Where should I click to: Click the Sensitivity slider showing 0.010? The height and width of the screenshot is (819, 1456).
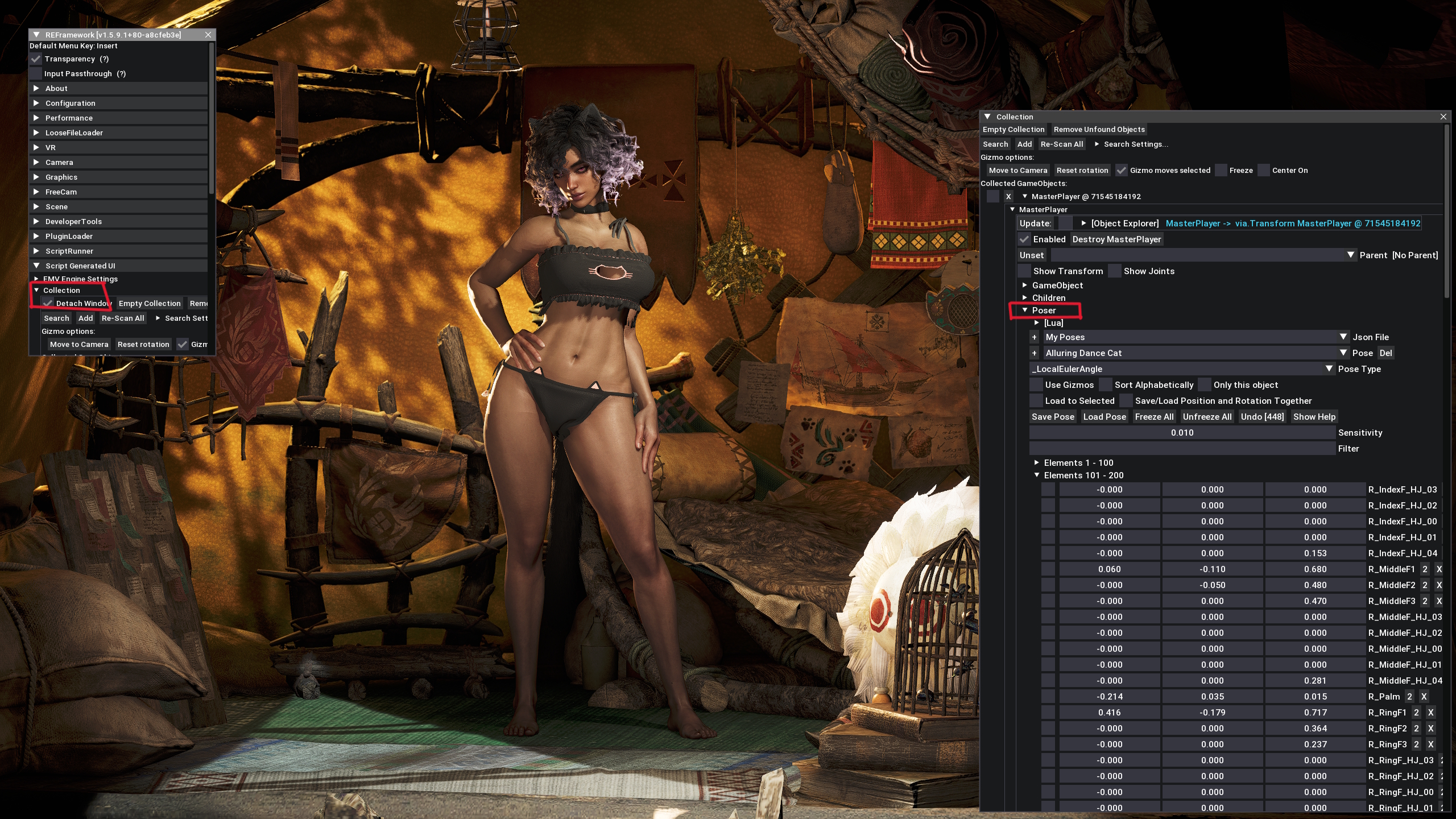pos(1182,433)
